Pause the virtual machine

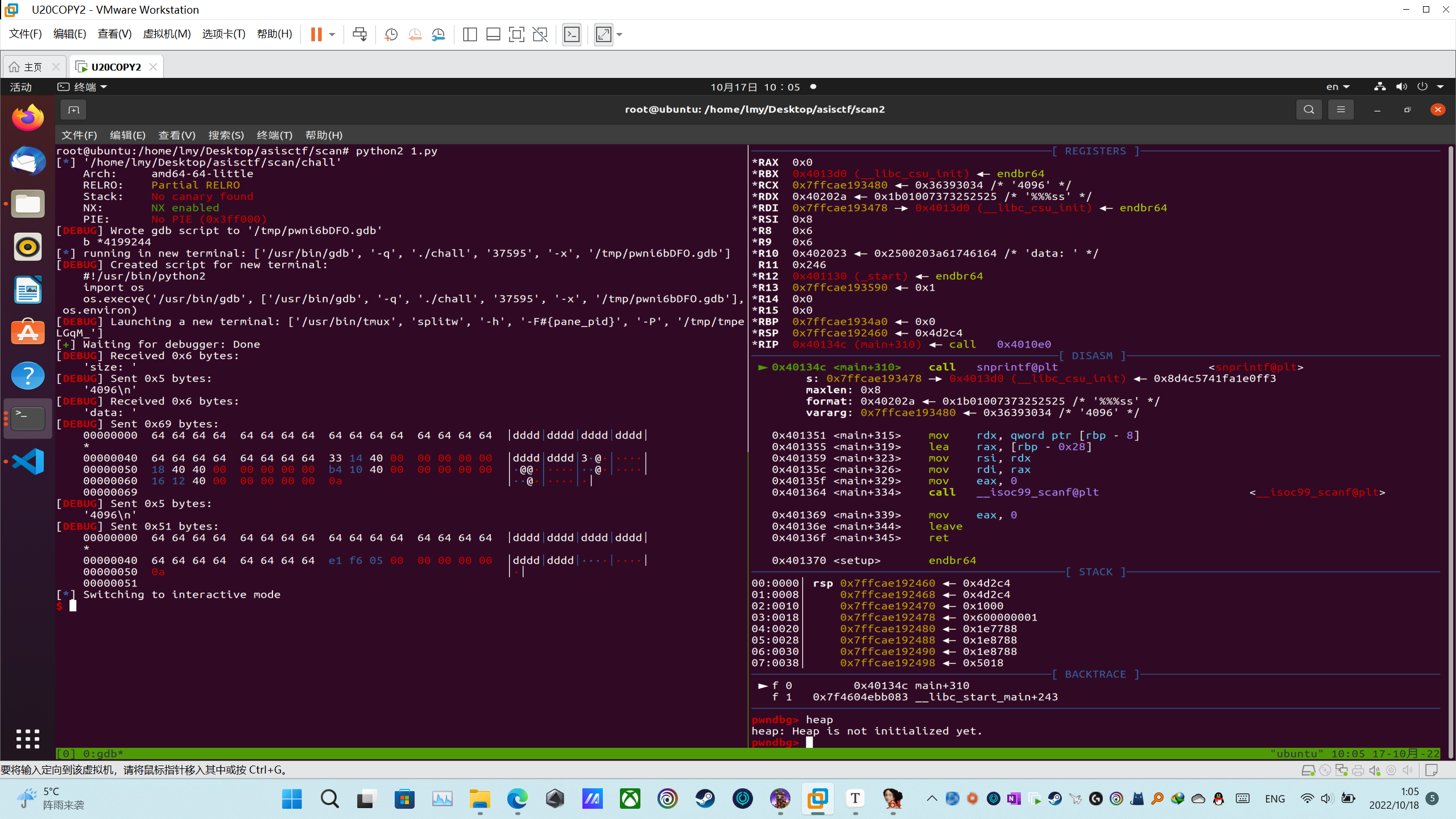pyautogui.click(x=316, y=34)
